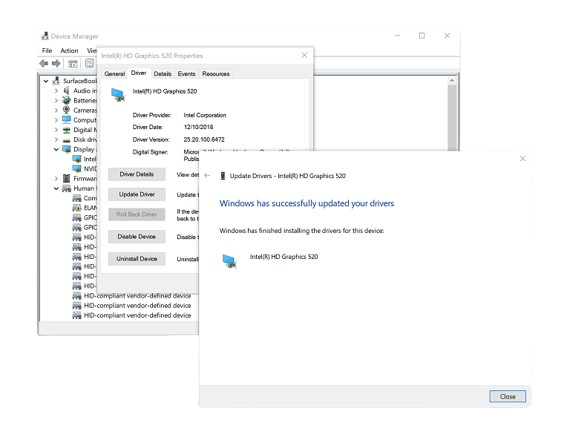The image size is (564, 443).
Task: Expand the Computer category chevron
Action: pyautogui.click(x=56, y=120)
